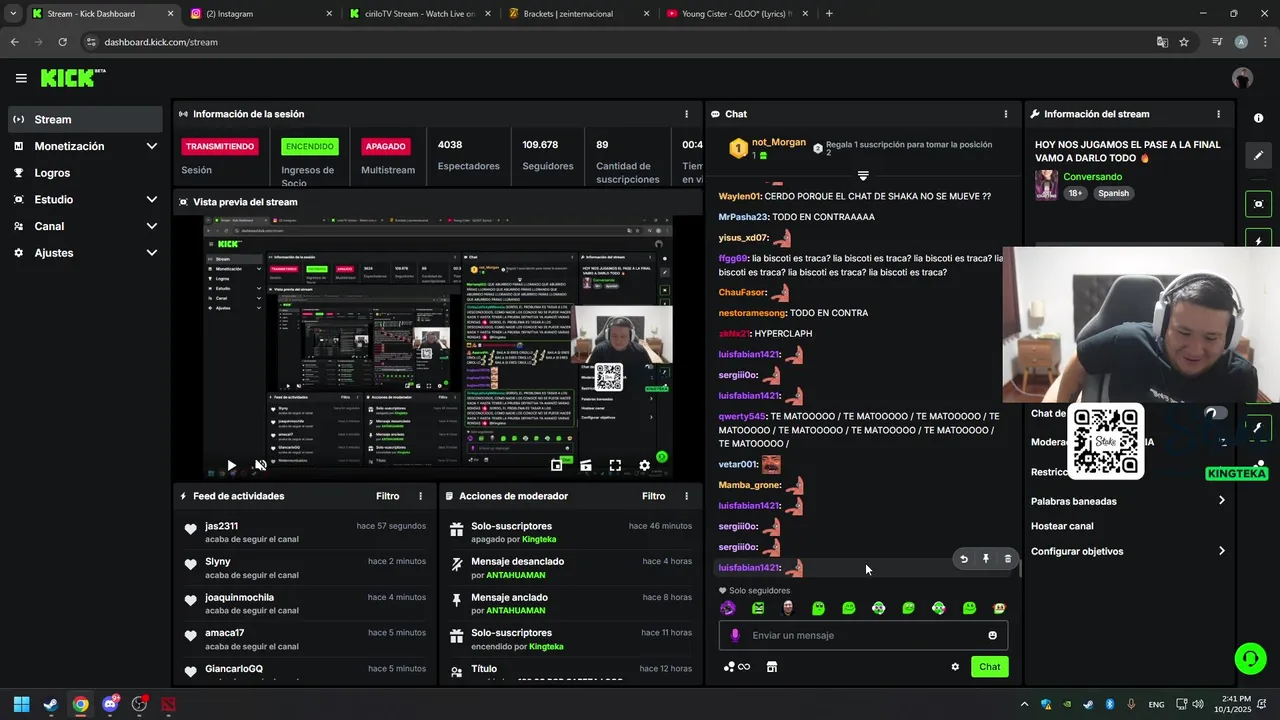Image resolution: width=1280 pixels, height=720 pixels.
Task: Switch to Young Cister QLOO tab
Action: [x=736, y=14]
